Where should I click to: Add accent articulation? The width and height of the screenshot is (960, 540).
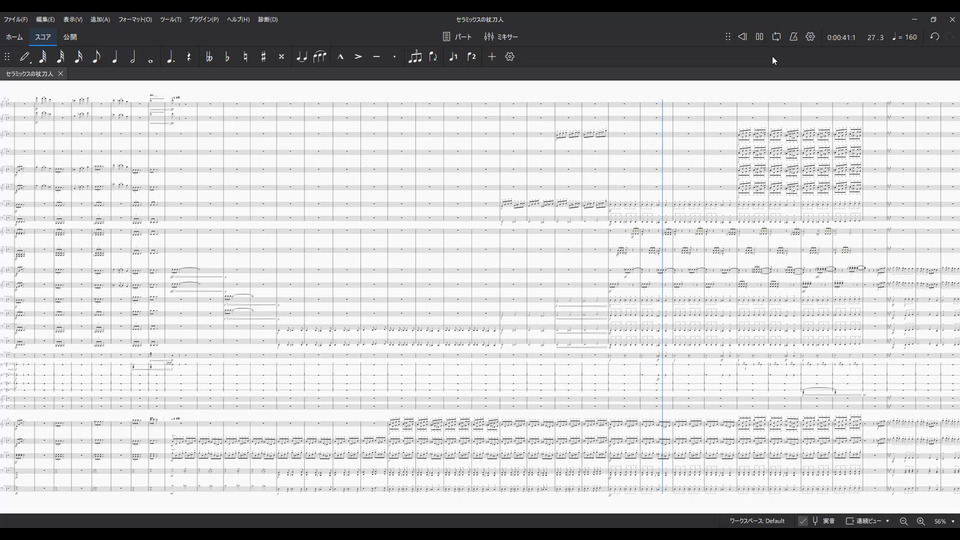coord(358,57)
